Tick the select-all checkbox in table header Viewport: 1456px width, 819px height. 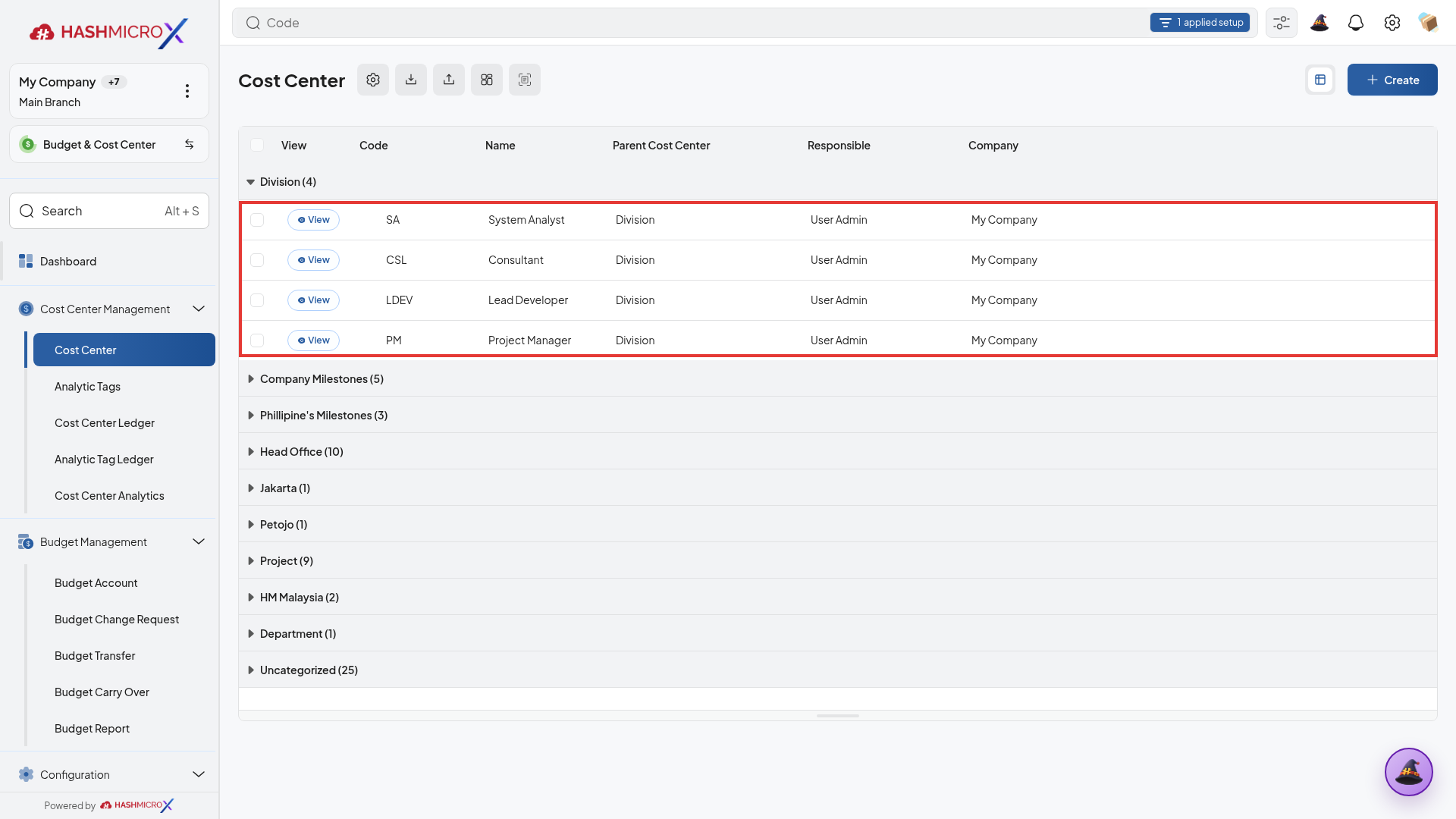257,145
